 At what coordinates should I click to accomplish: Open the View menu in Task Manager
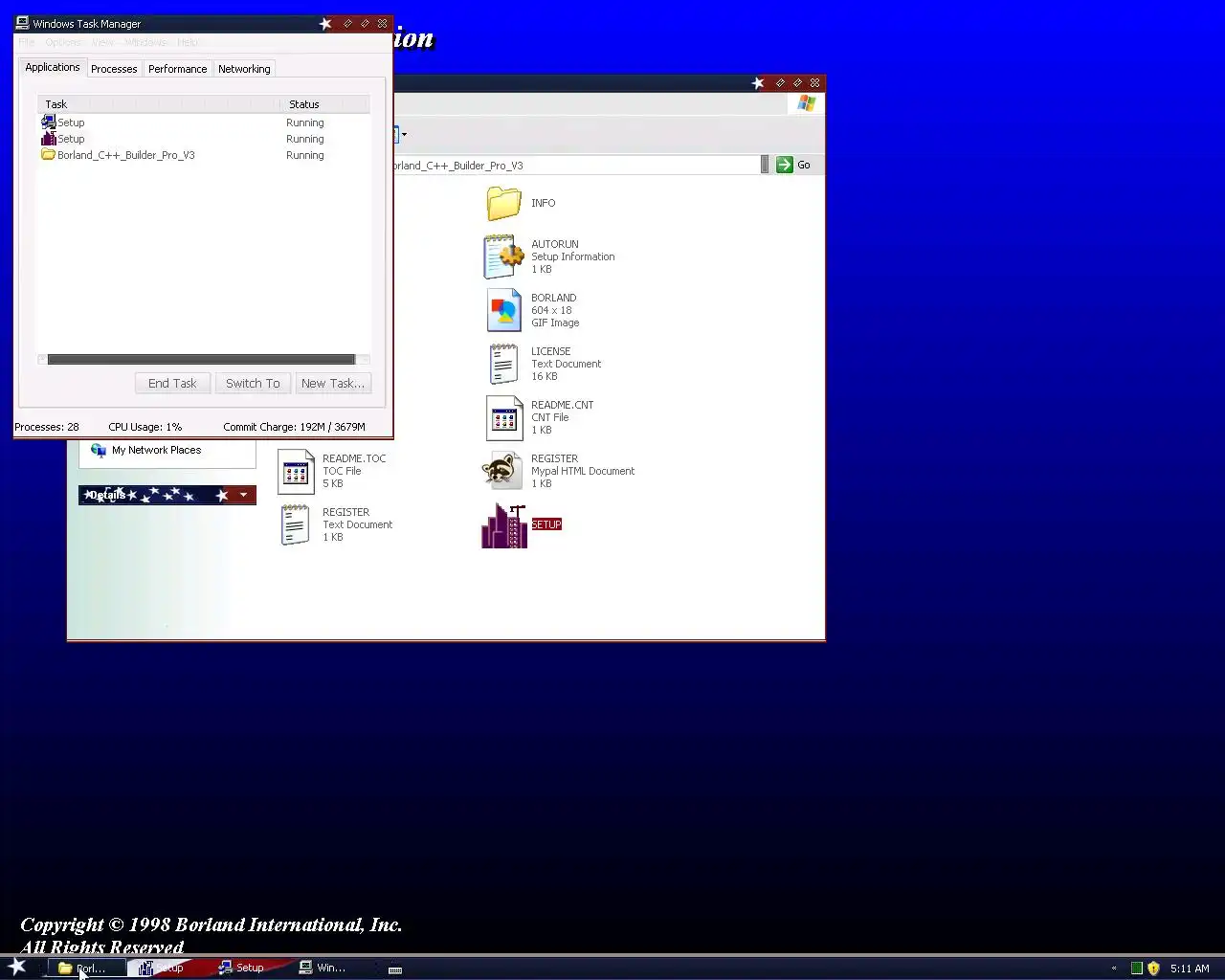102,42
